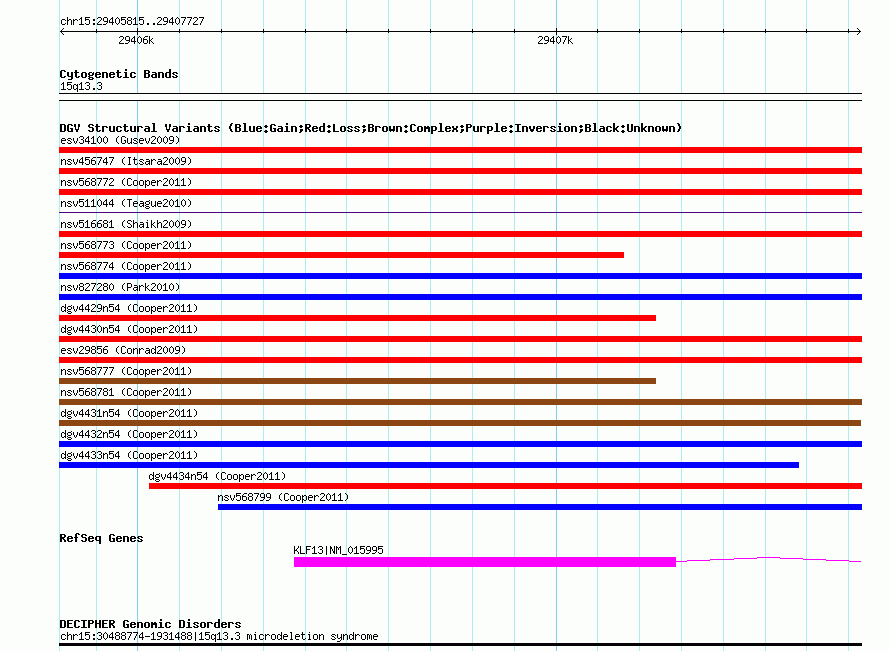
Task: Click the nsv568777 (Cooper2011) brown complex bar
Action: pos(358,381)
